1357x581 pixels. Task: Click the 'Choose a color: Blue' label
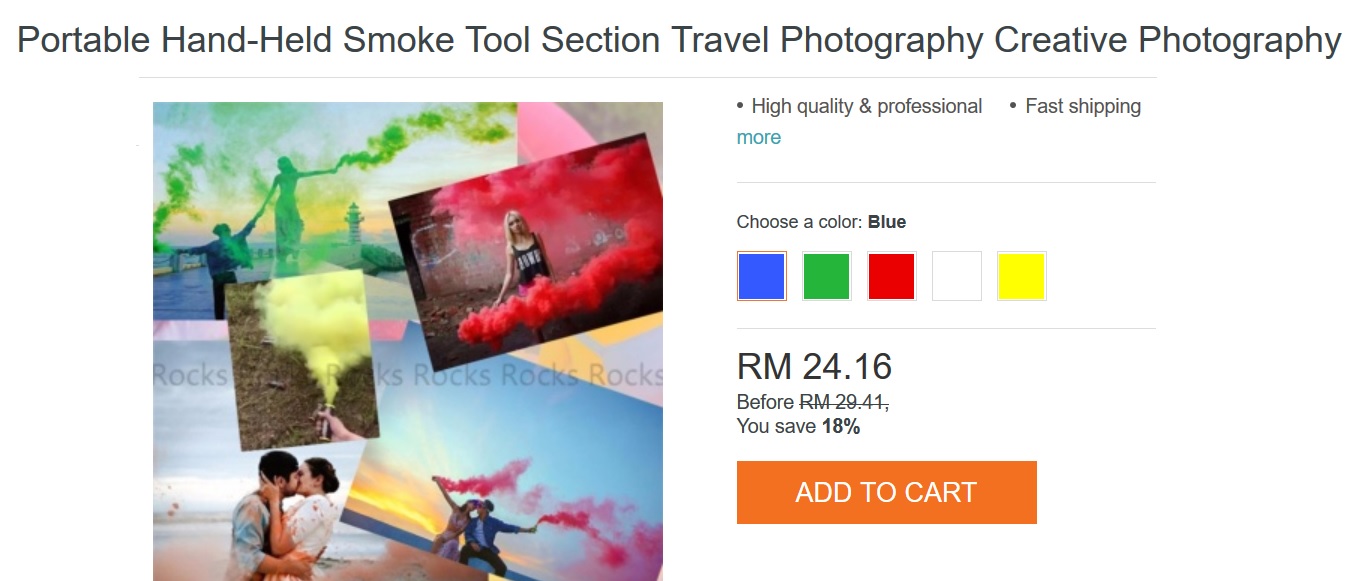click(x=821, y=222)
